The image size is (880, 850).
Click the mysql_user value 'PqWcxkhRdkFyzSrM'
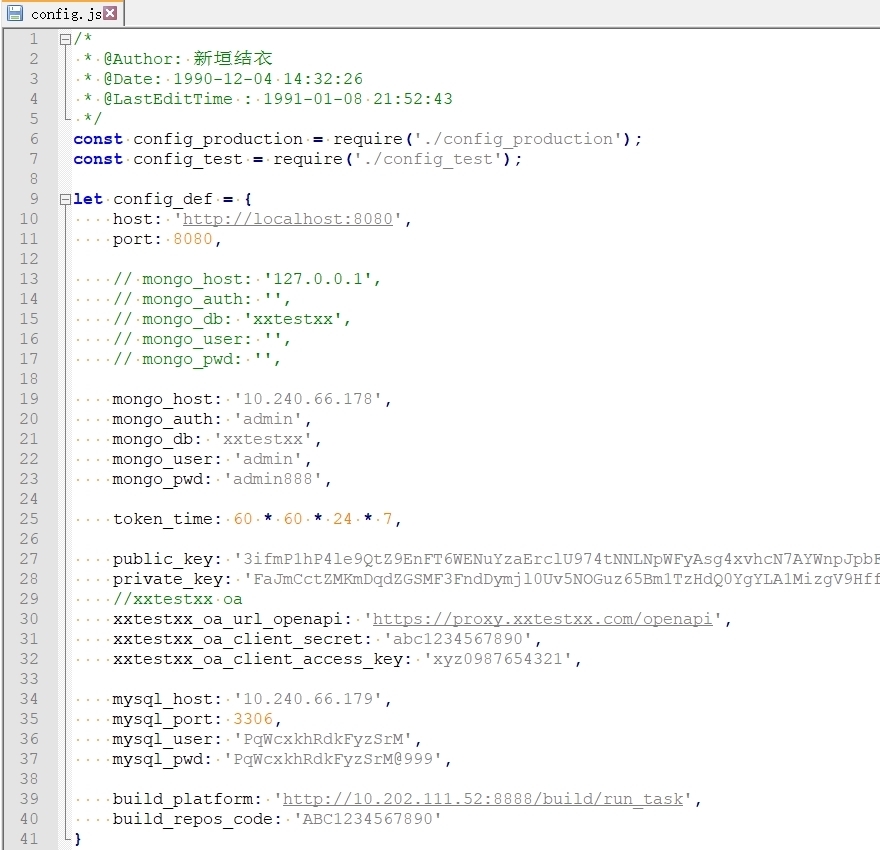(x=323, y=739)
